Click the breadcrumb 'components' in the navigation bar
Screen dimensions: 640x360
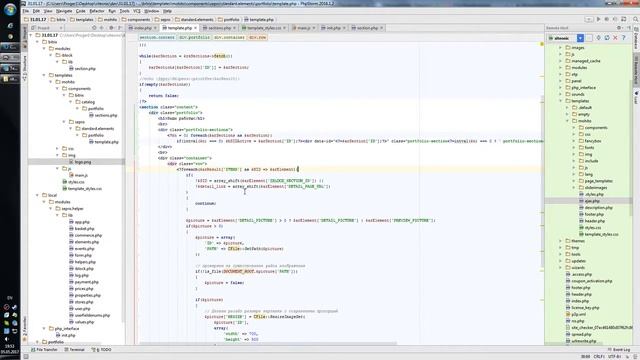[136, 19]
